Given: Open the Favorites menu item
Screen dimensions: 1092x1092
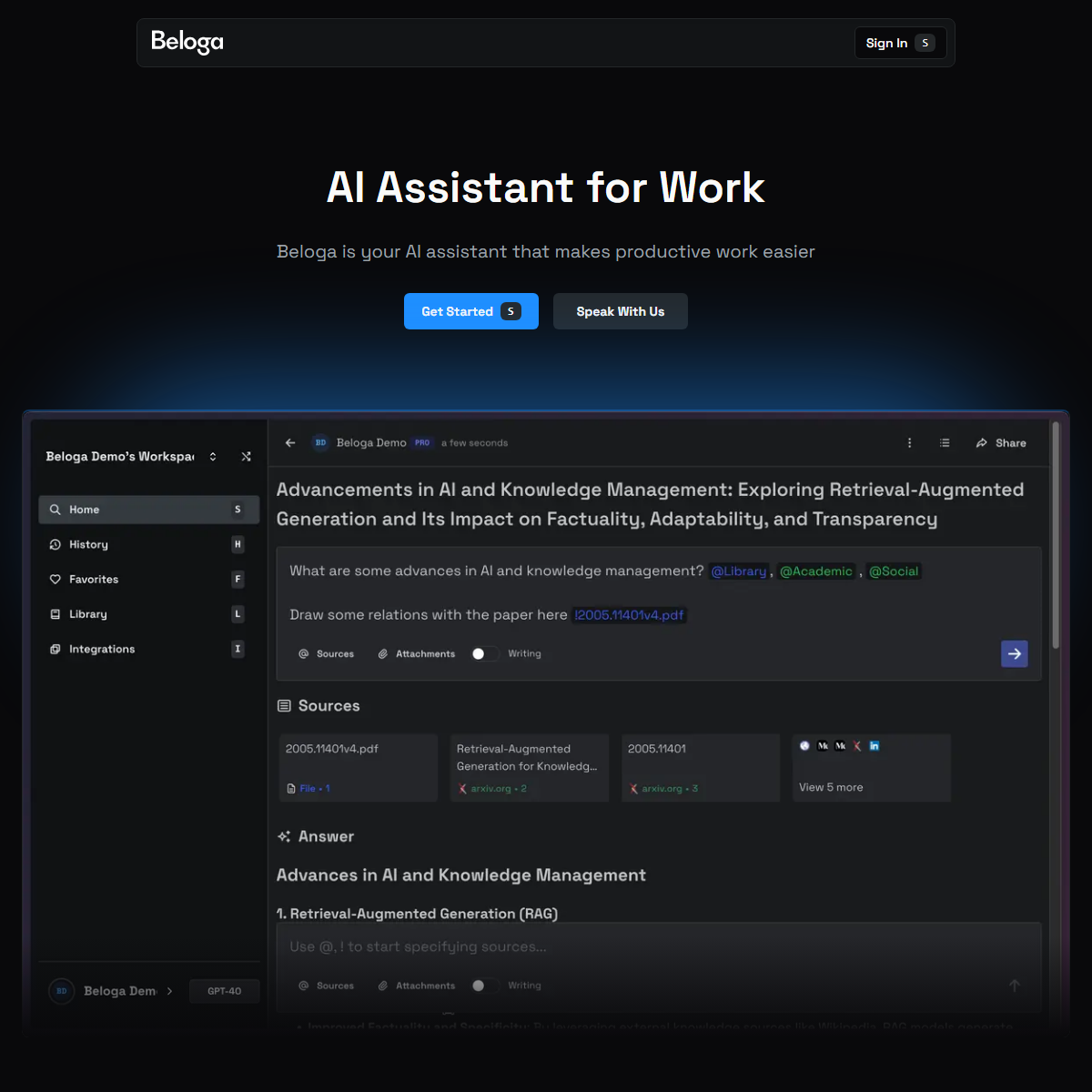Looking at the screenshot, I should (x=149, y=579).
